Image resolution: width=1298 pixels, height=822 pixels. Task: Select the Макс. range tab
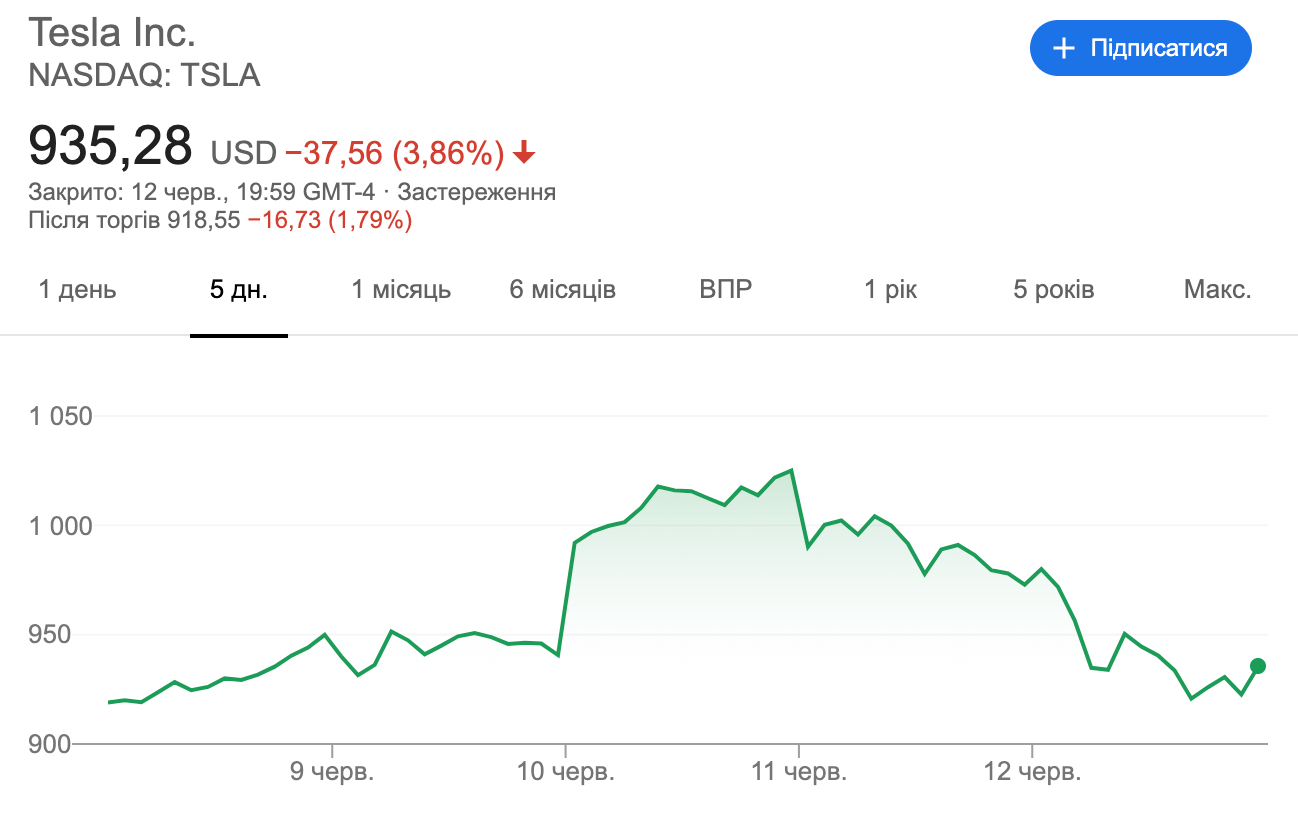point(1217,290)
